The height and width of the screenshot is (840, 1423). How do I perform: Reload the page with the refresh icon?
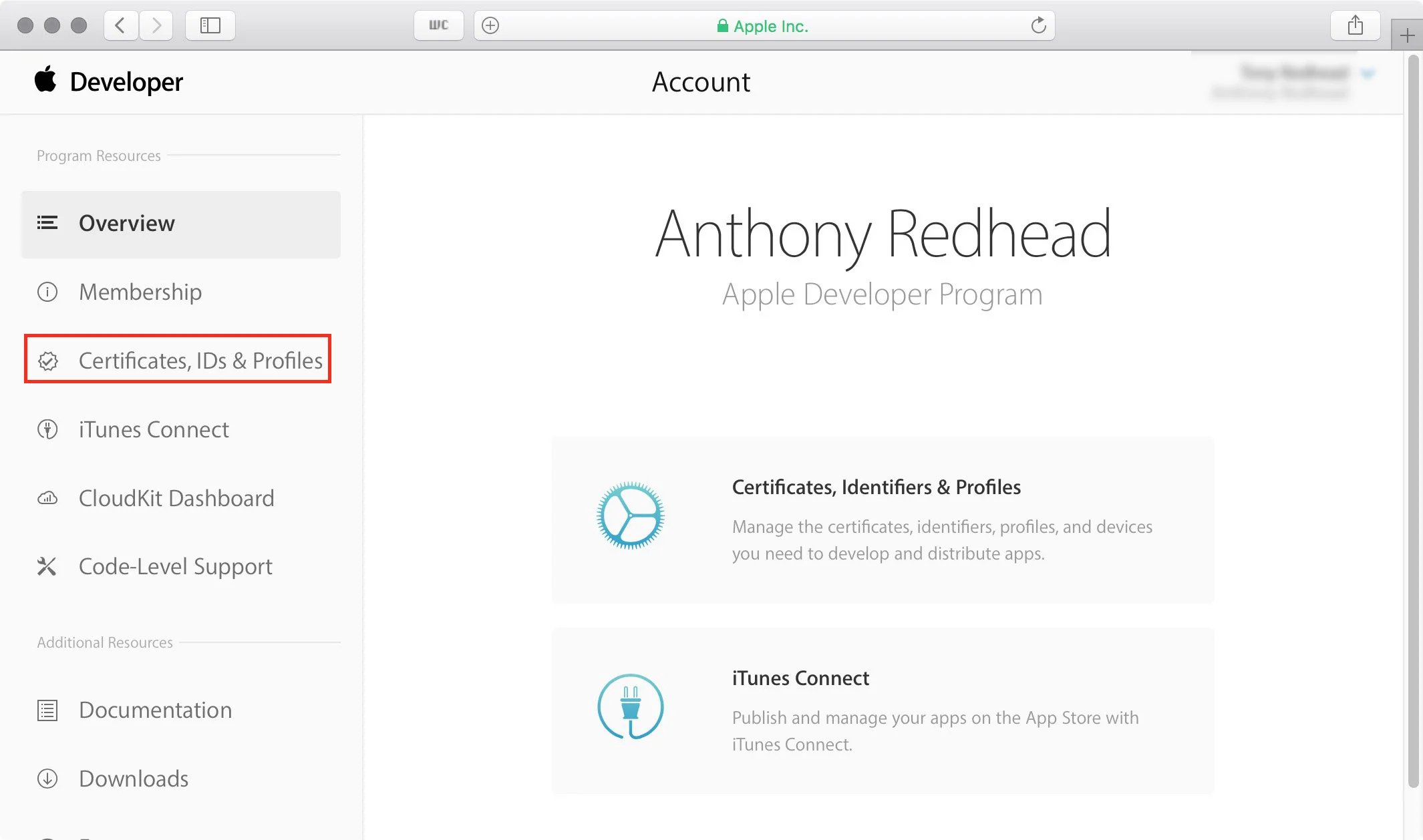point(1038,25)
